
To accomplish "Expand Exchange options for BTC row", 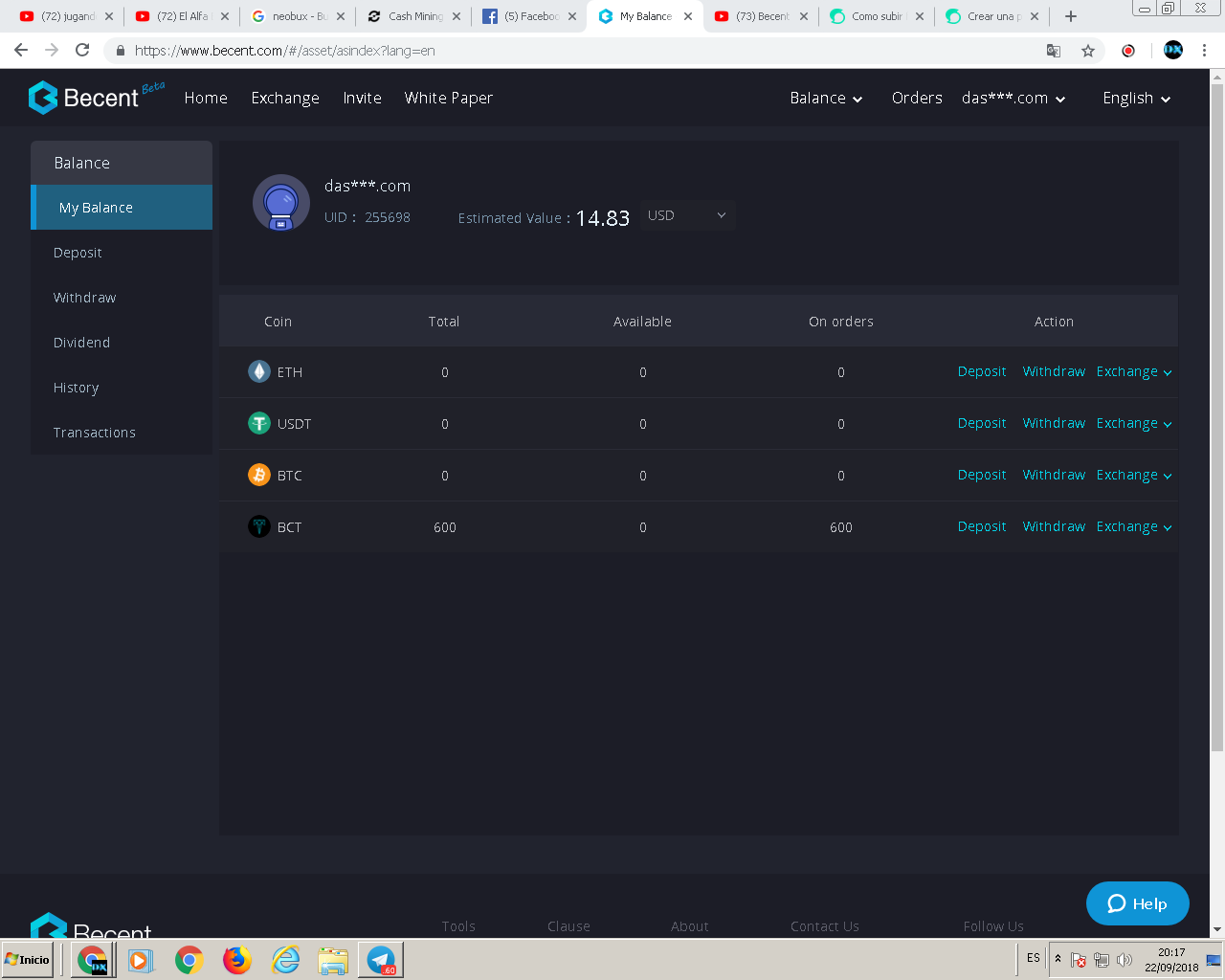I will [x=1134, y=475].
